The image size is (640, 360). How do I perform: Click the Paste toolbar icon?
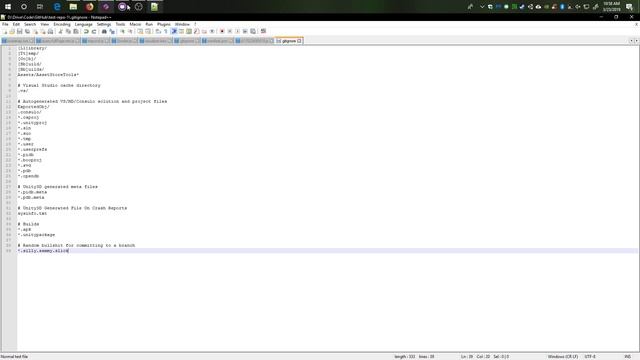pyautogui.click(x=76, y=31)
